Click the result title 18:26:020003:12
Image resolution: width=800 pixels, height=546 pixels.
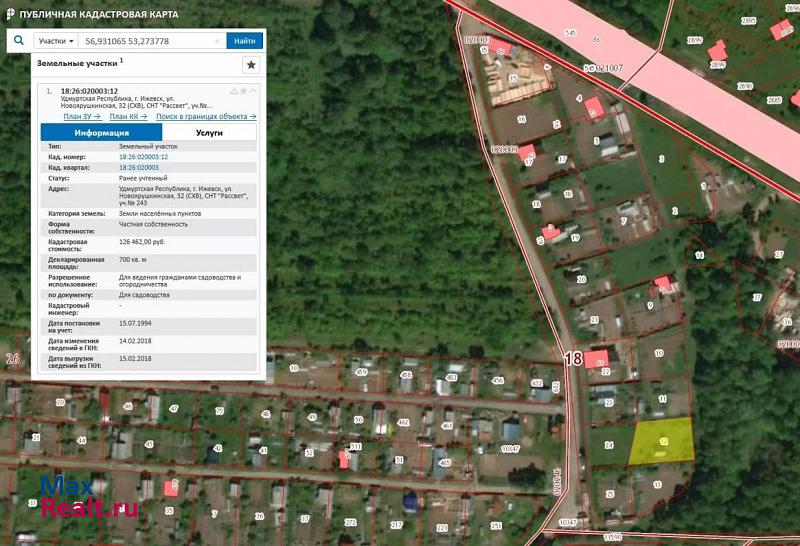pos(89,91)
